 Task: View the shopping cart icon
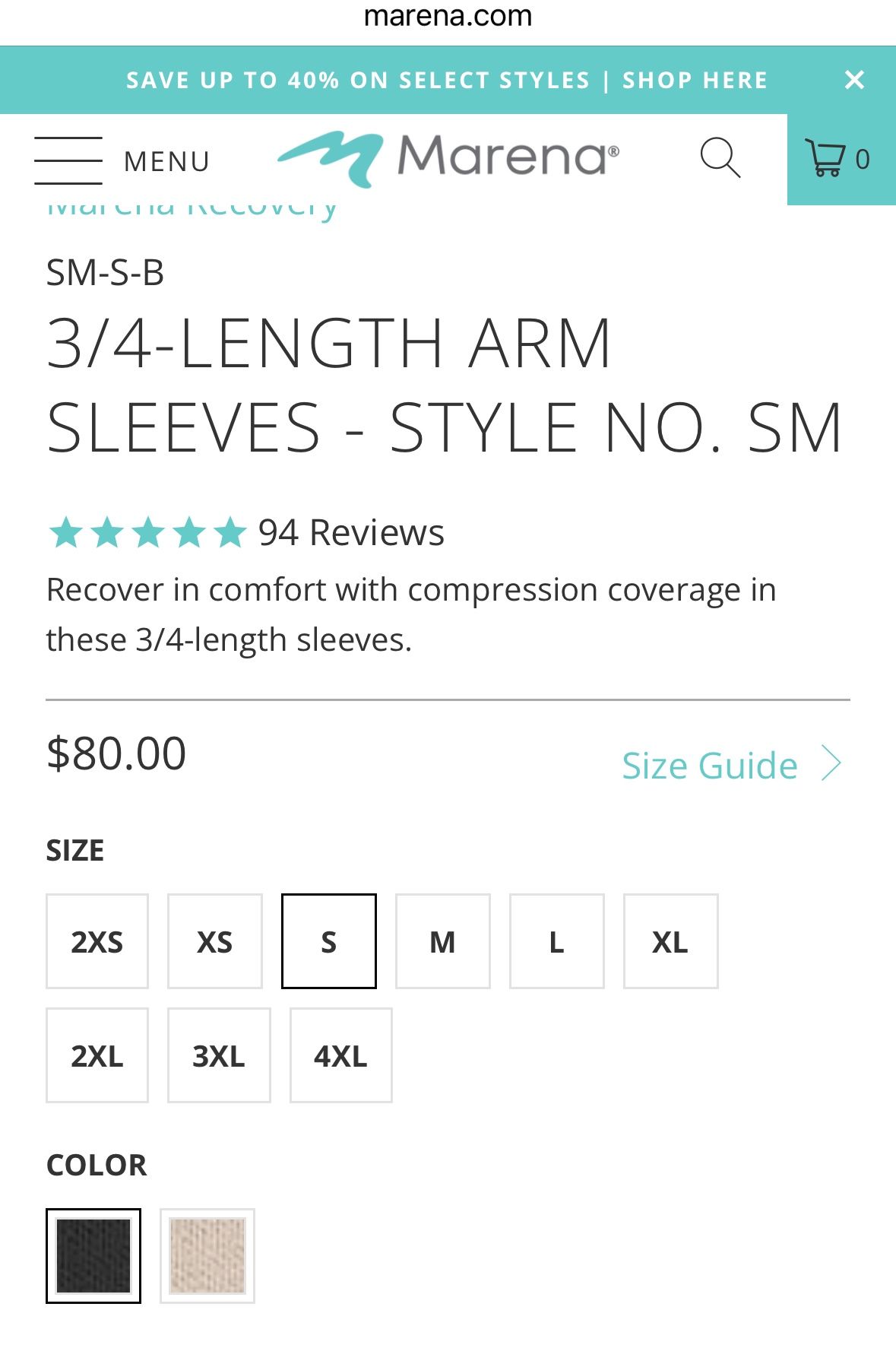(x=828, y=157)
